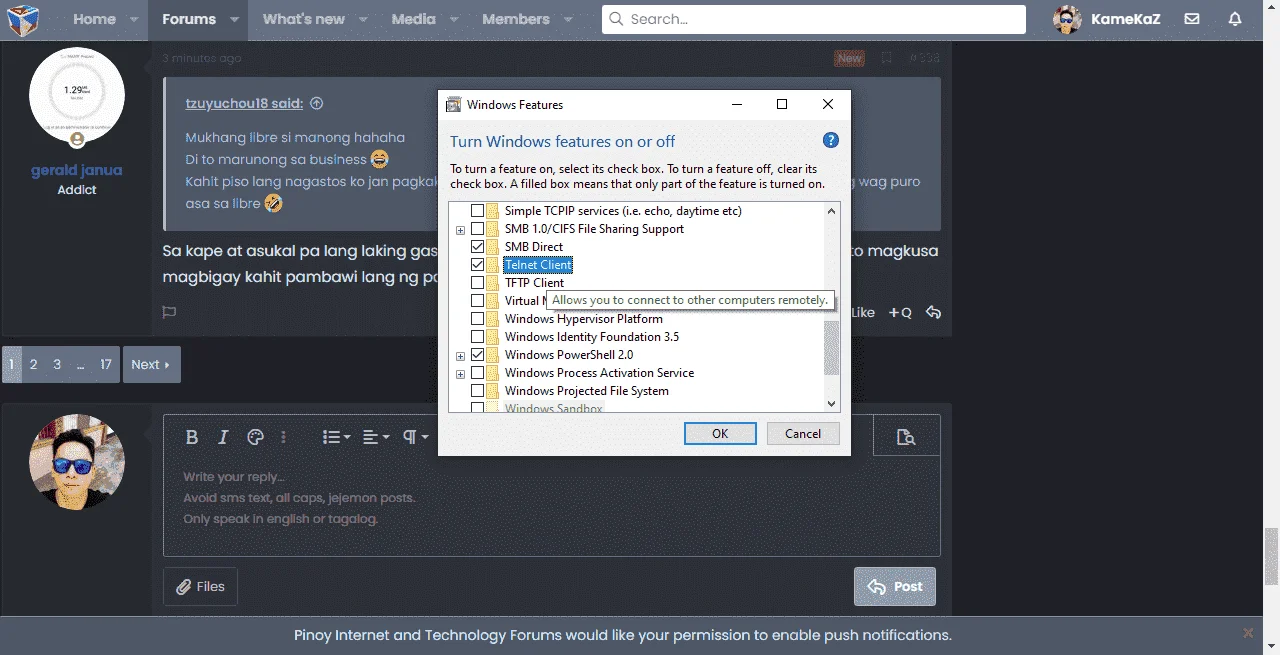
Task: Uncheck Windows PowerShell 2.0 checkbox
Action: (x=477, y=355)
